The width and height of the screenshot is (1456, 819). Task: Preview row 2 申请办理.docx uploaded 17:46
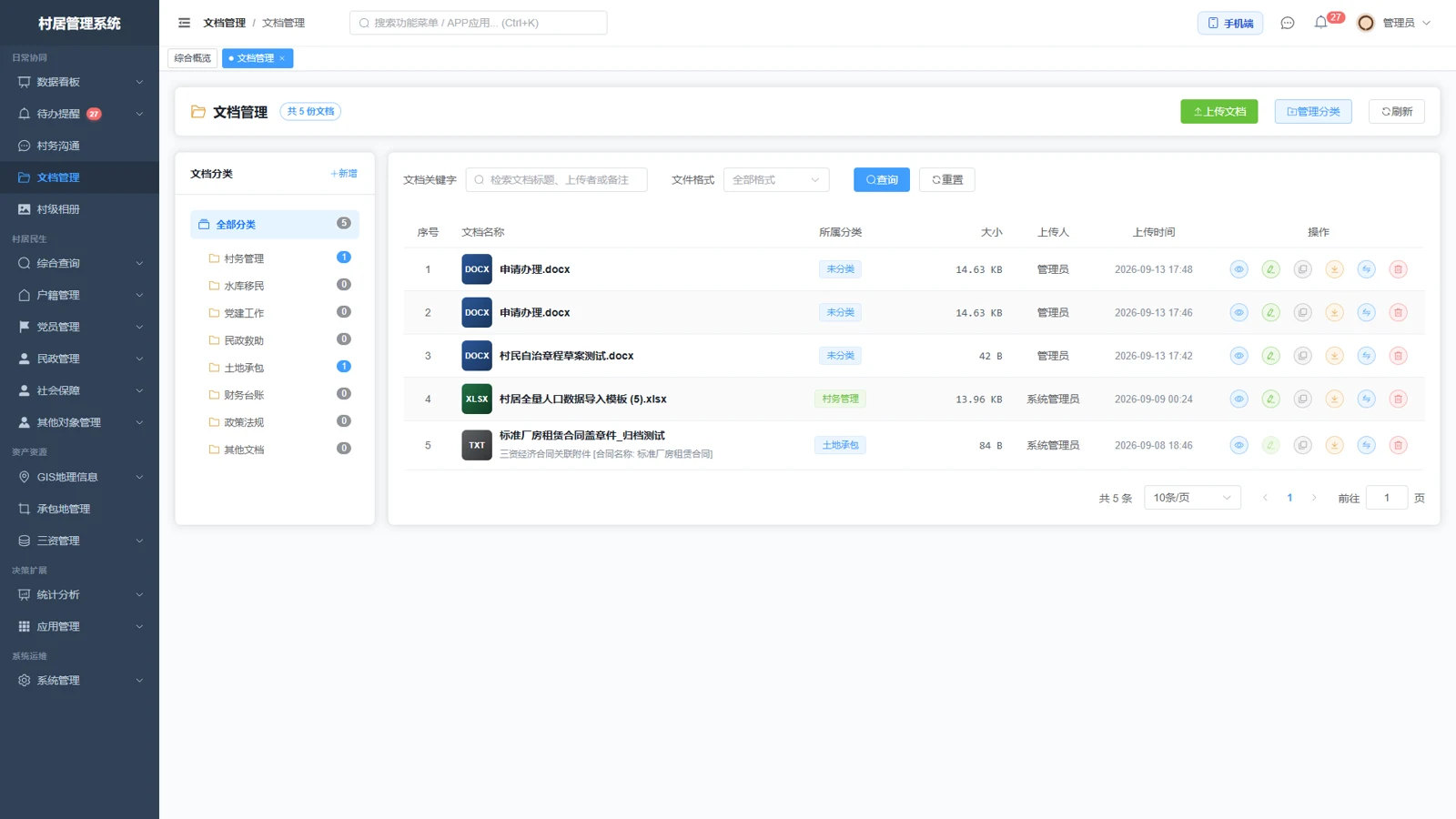click(x=1239, y=312)
